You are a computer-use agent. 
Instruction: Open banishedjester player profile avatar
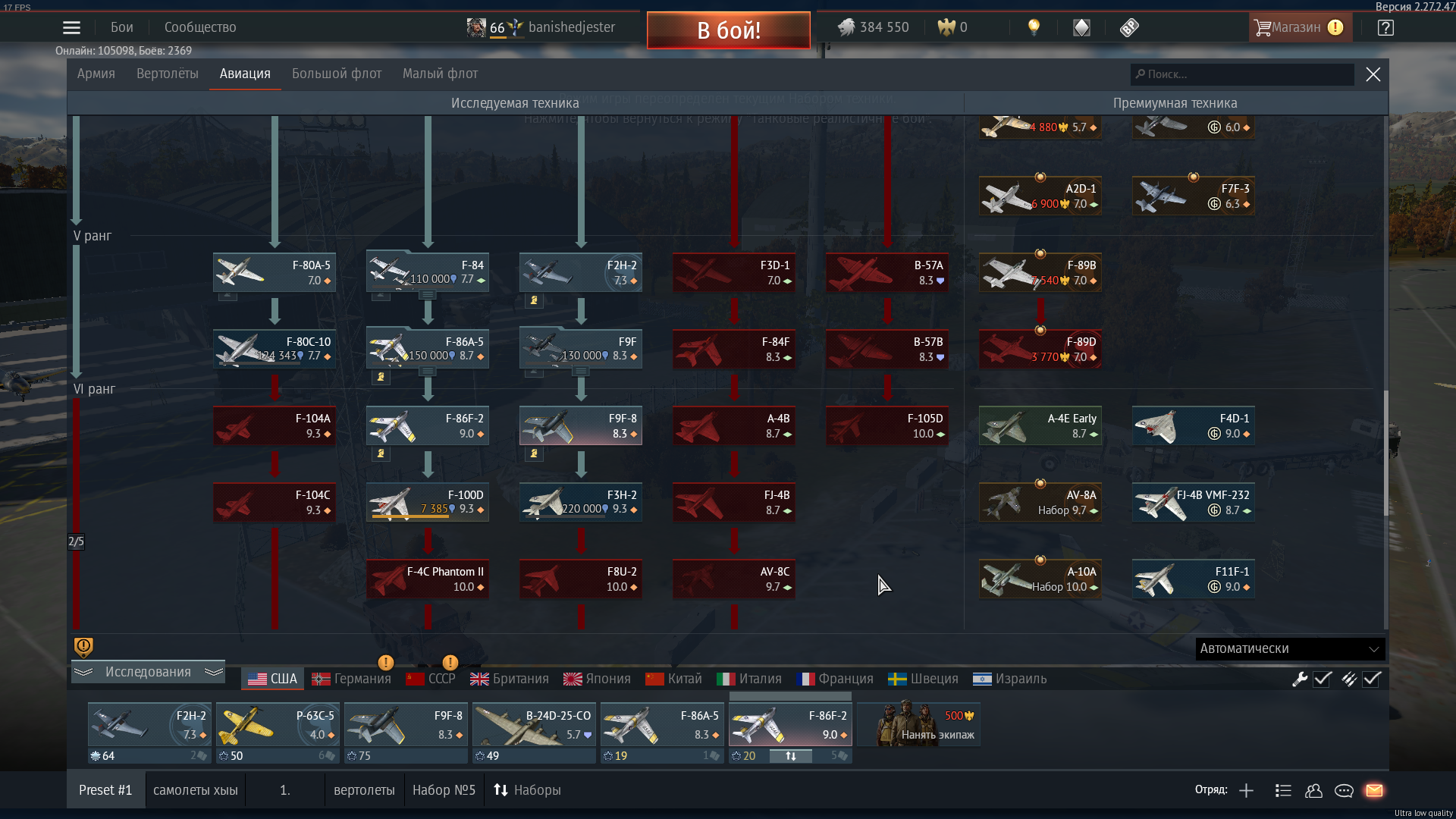(476, 28)
